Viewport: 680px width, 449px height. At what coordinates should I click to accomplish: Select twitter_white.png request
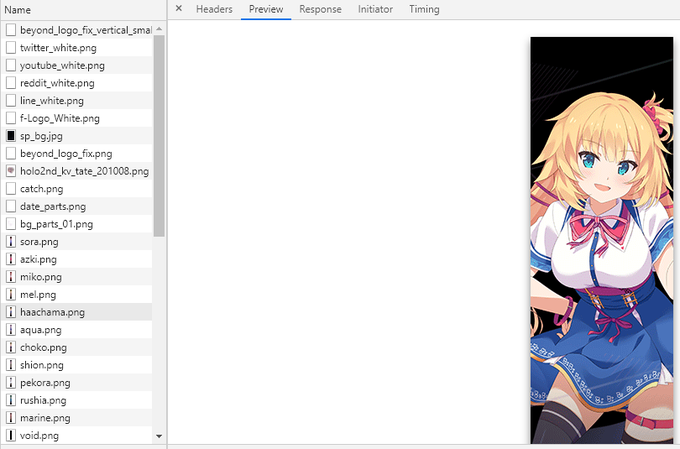[77, 48]
